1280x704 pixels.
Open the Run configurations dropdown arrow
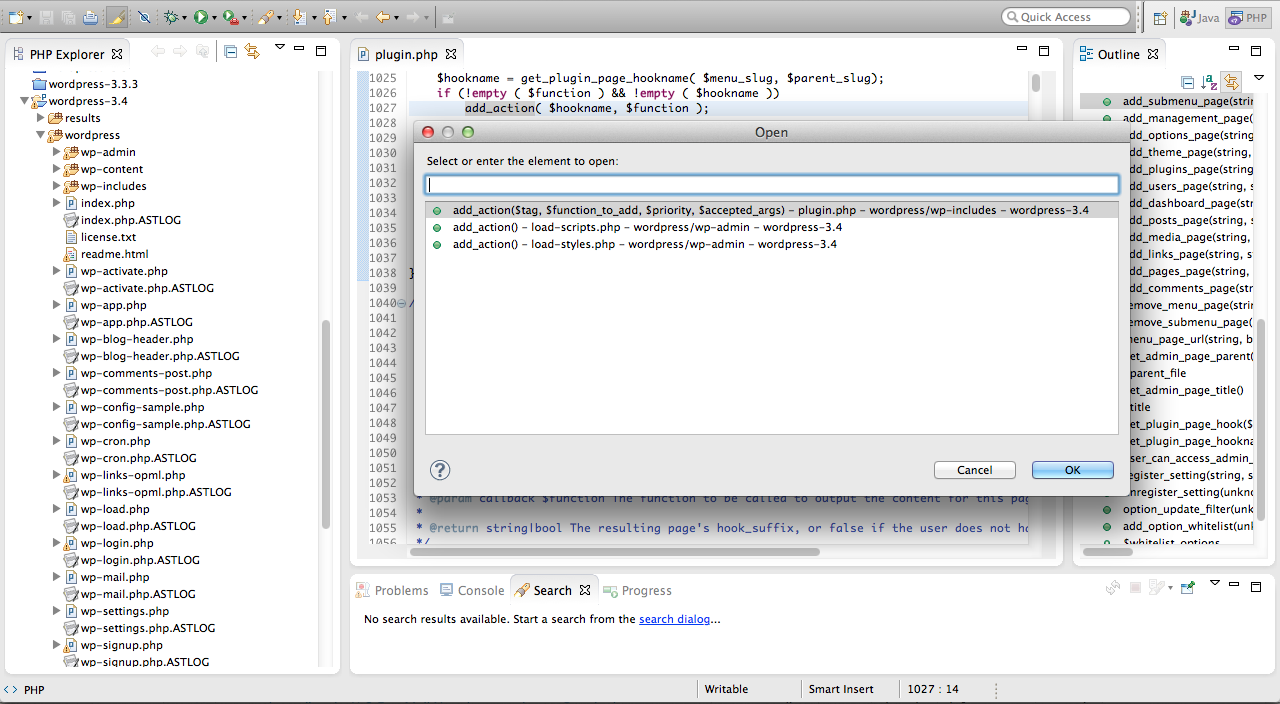coord(214,18)
